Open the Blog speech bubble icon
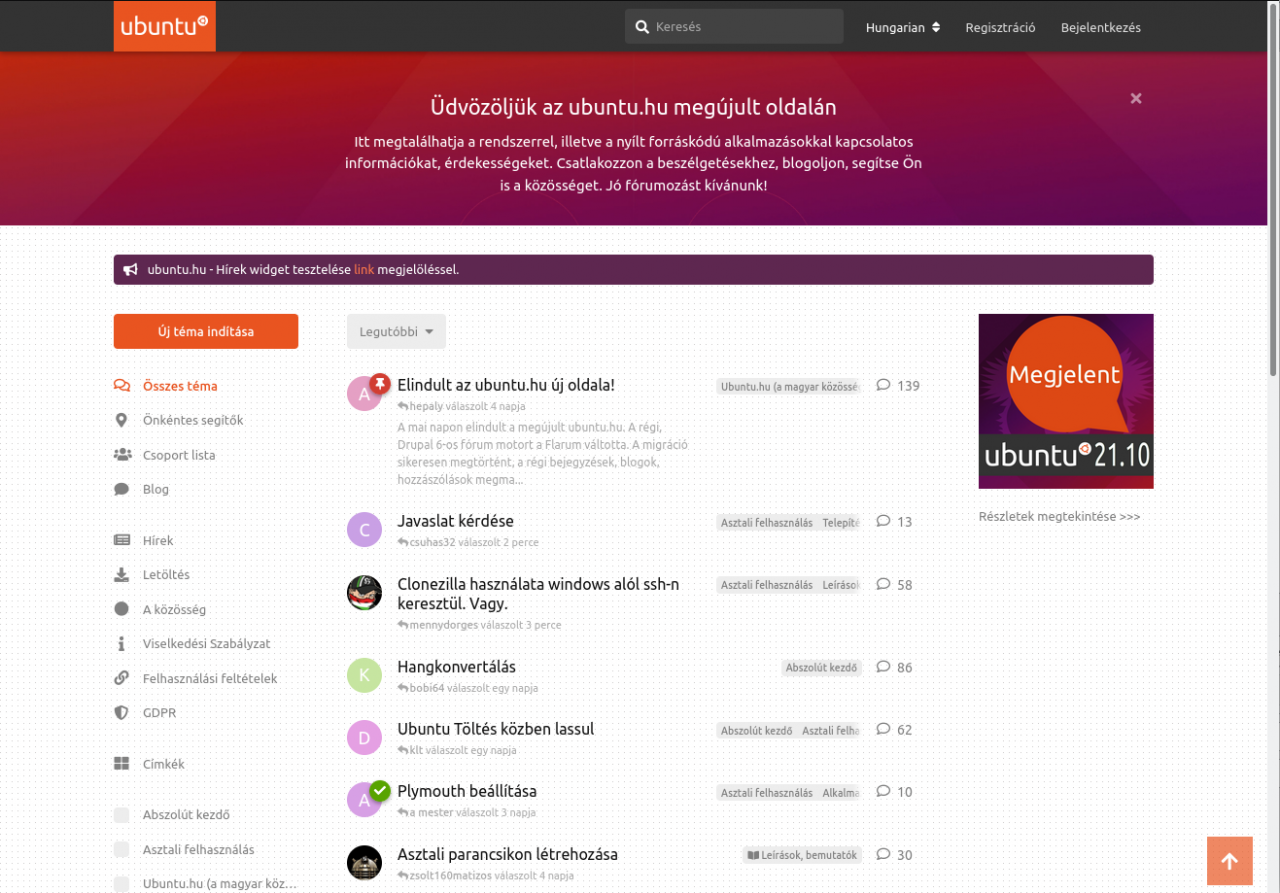This screenshot has height=893, width=1280. 122,490
